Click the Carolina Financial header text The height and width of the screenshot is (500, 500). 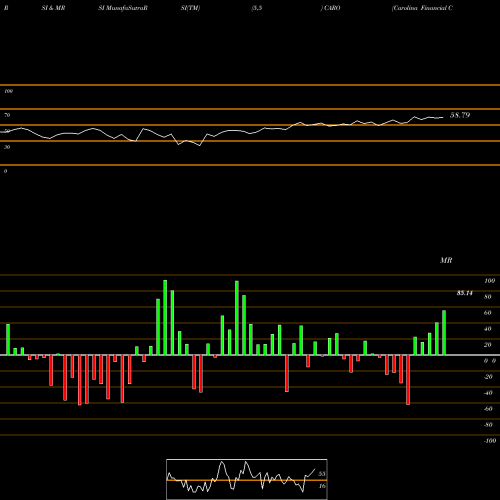(422, 8)
